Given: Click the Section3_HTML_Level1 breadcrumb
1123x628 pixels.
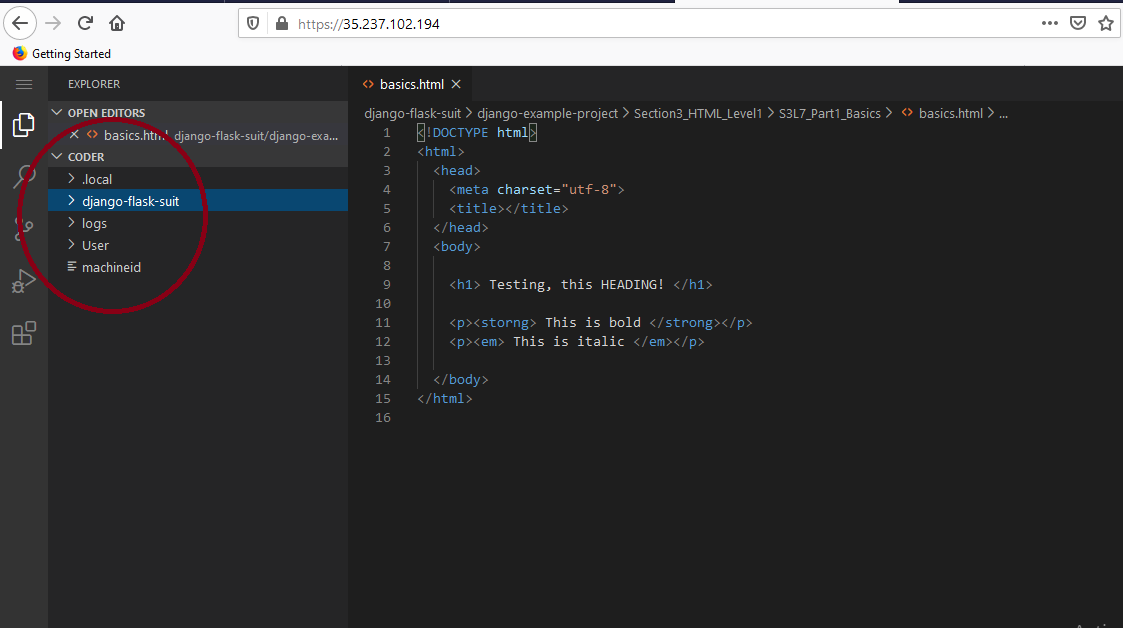Looking at the screenshot, I should [698, 113].
